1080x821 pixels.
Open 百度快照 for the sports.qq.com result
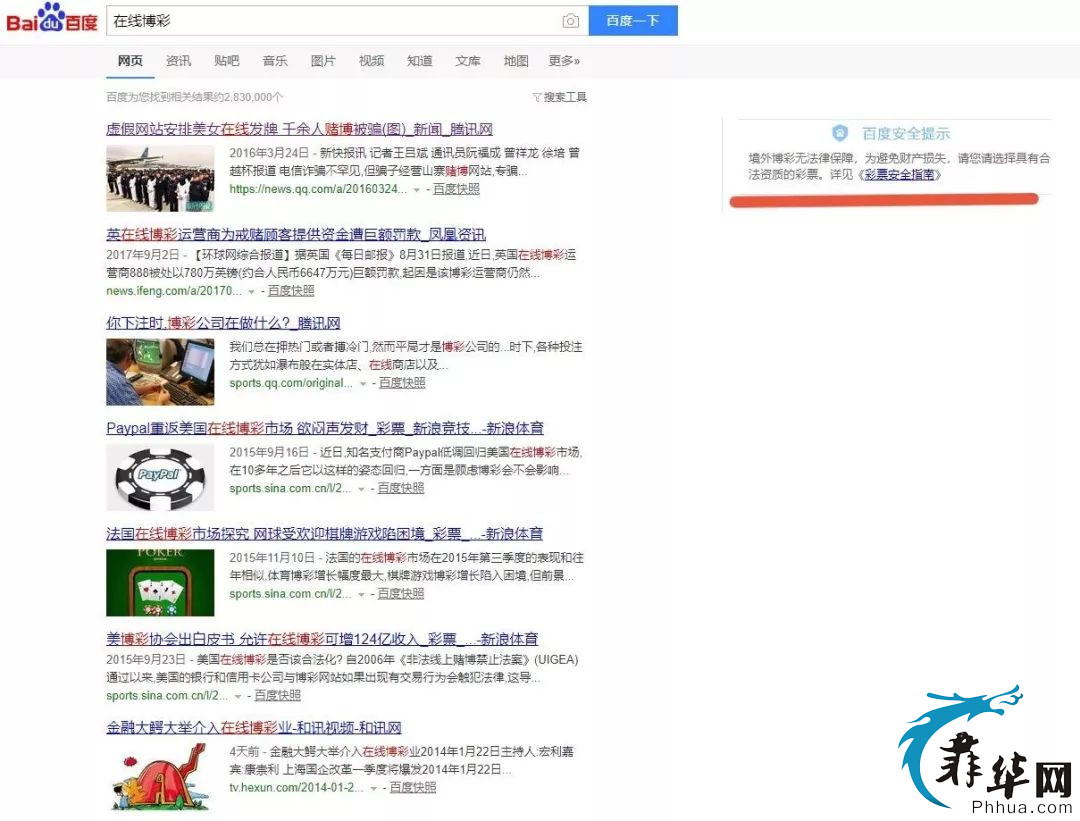click(x=402, y=382)
